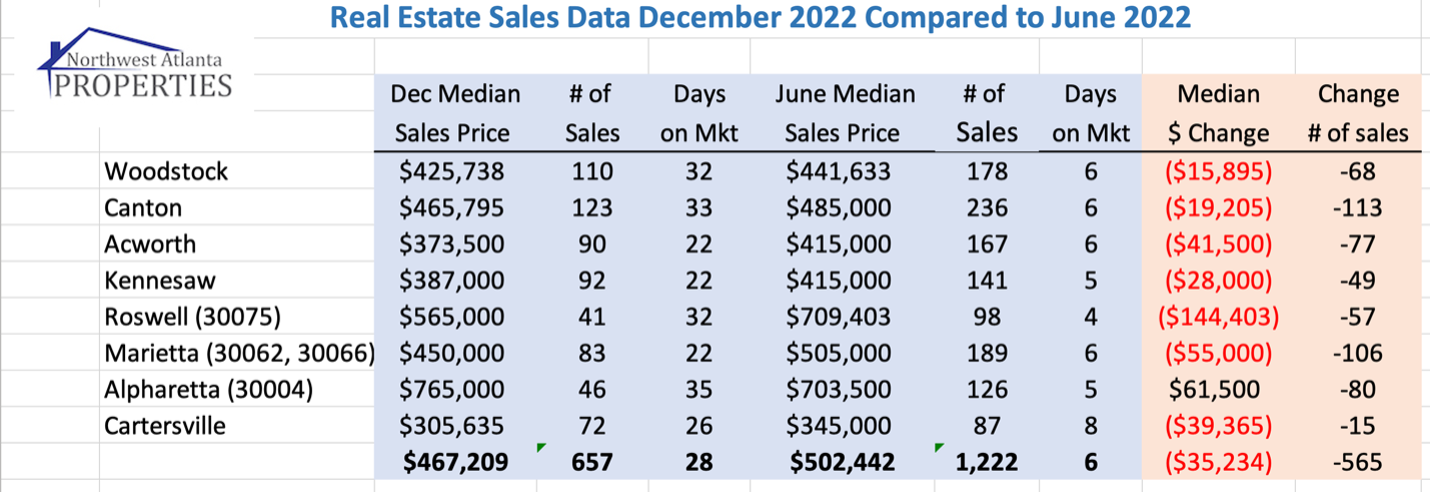1430x495 pixels.
Task: Click the Cartersville row label
Action: pos(165,426)
